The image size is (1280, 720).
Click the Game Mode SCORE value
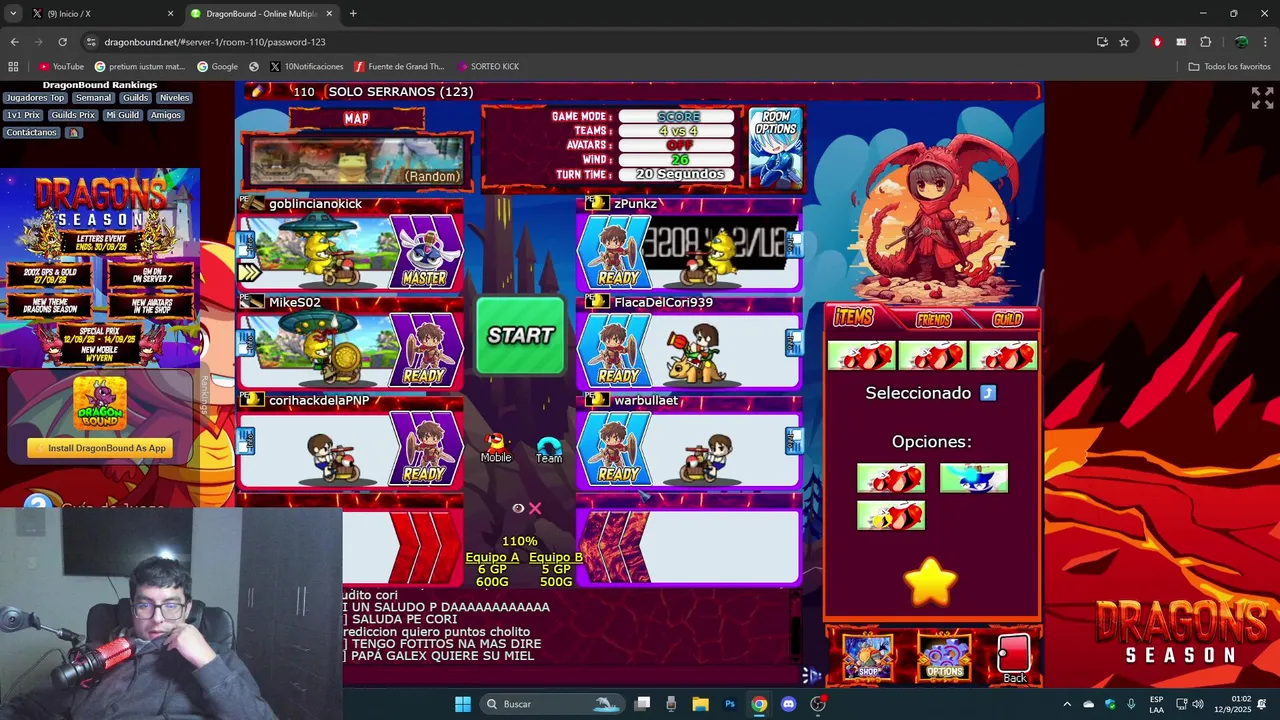pyautogui.click(x=678, y=117)
